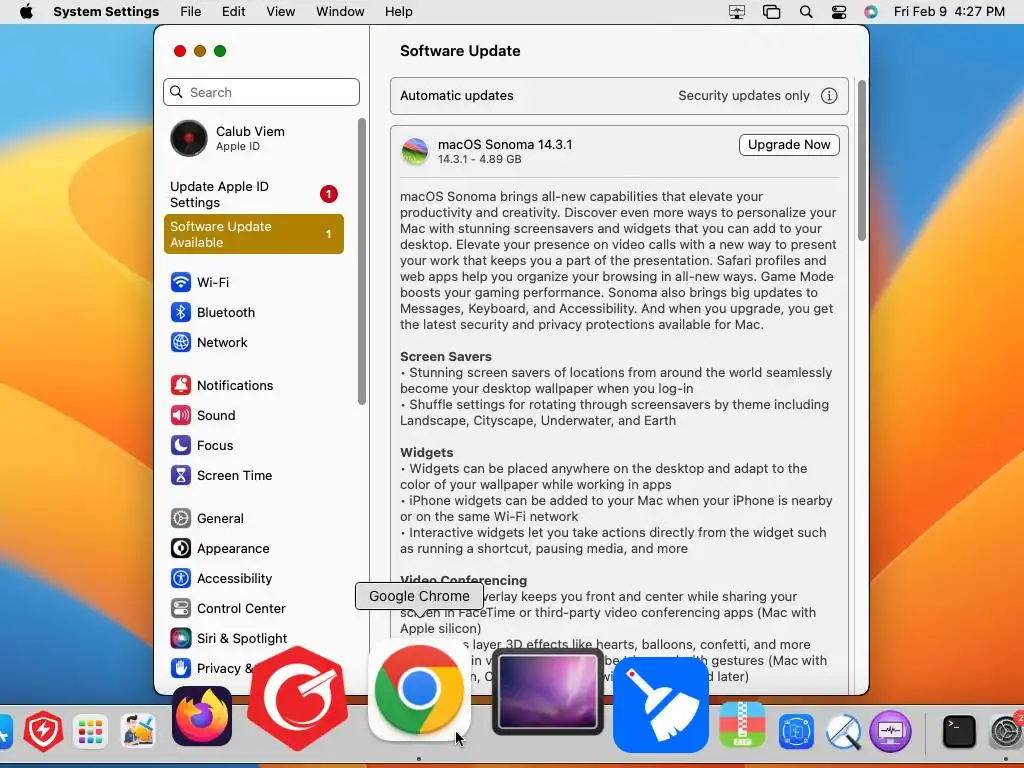This screenshot has width=1024, height=768.
Task: Open the person-with-brush cleaner app in Dock
Action: click(x=138, y=731)
